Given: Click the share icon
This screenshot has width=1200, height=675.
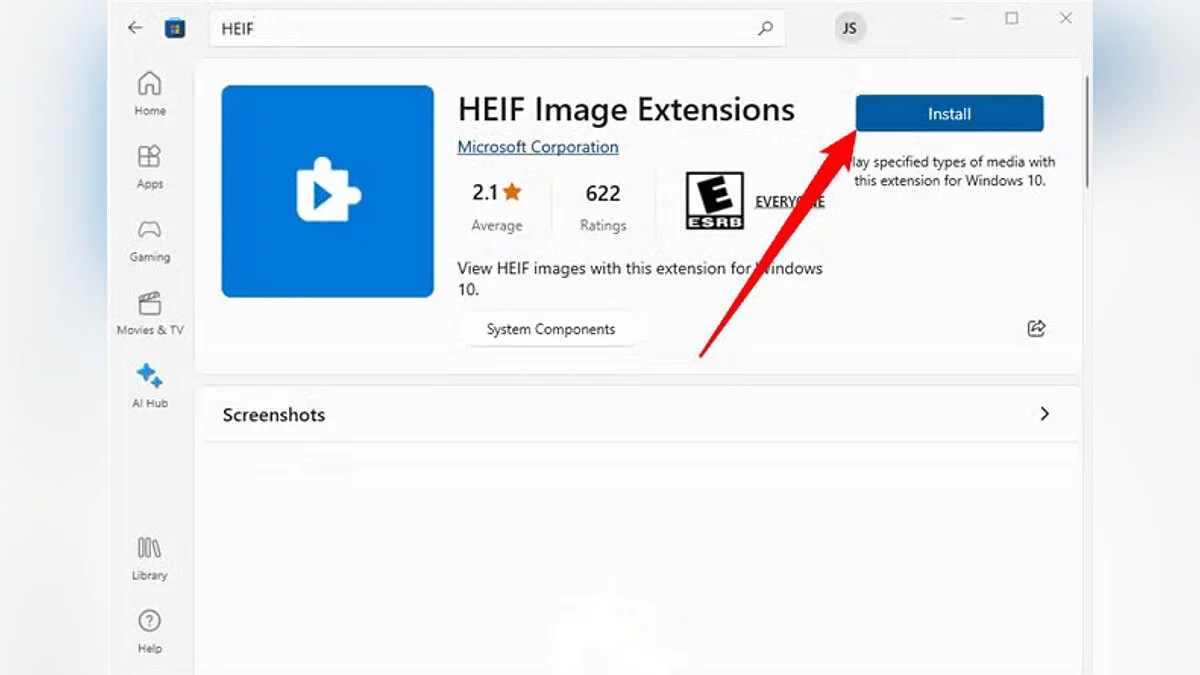Looking at the screenshot, I should point(1036,328).
